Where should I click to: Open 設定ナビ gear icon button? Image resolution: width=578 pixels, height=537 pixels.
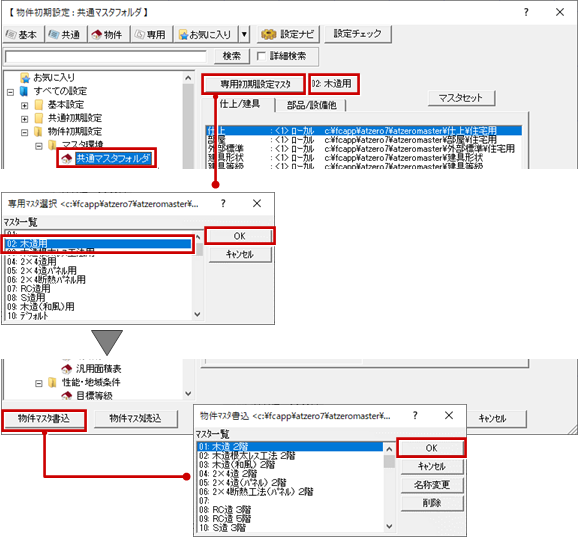[288, 35]
